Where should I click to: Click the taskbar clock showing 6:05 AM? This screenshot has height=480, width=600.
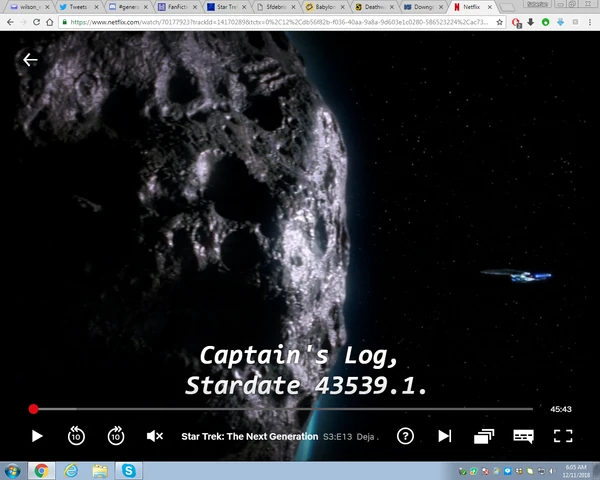point(576,471)
